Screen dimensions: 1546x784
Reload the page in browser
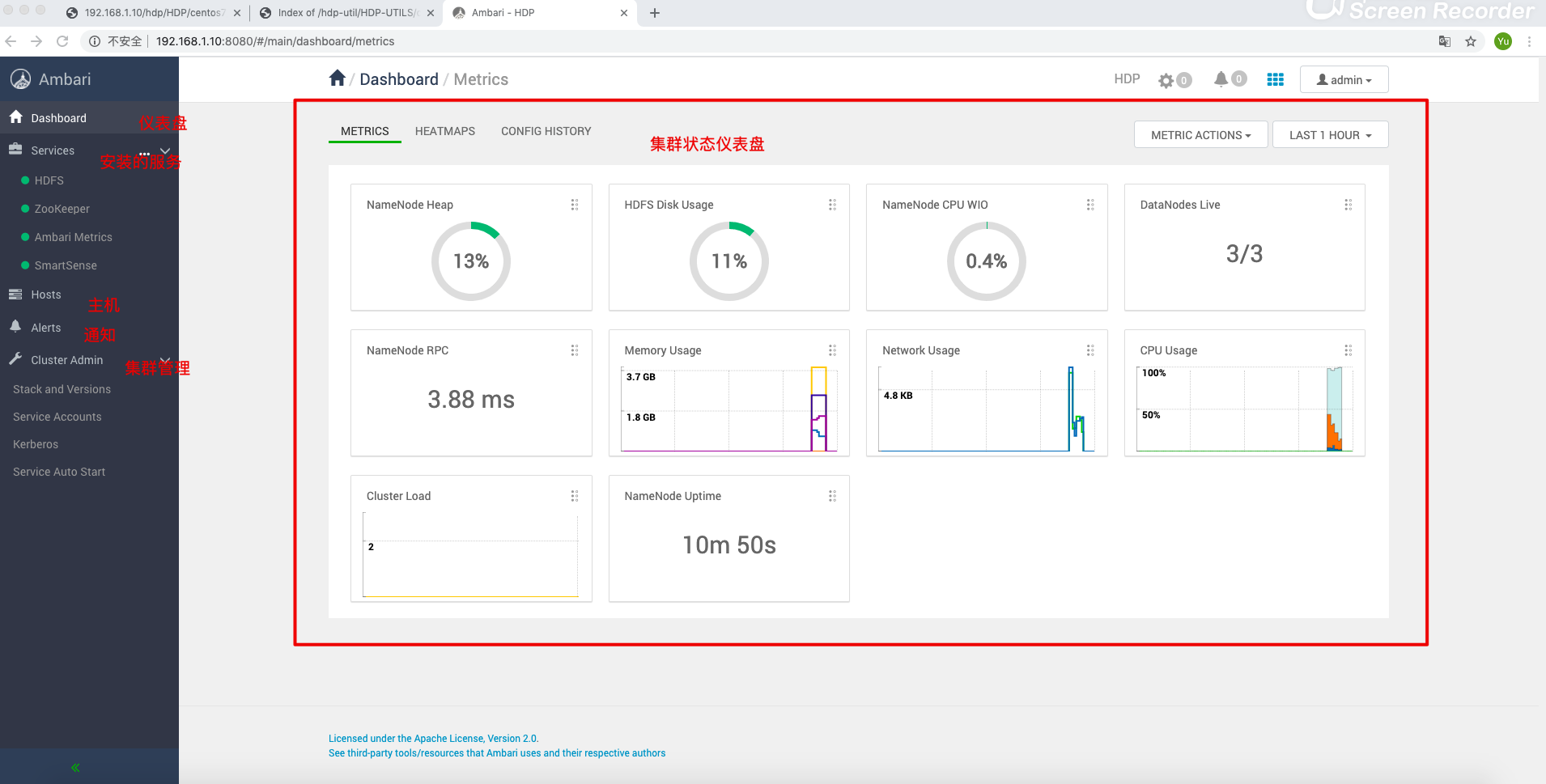coord(62,41)
